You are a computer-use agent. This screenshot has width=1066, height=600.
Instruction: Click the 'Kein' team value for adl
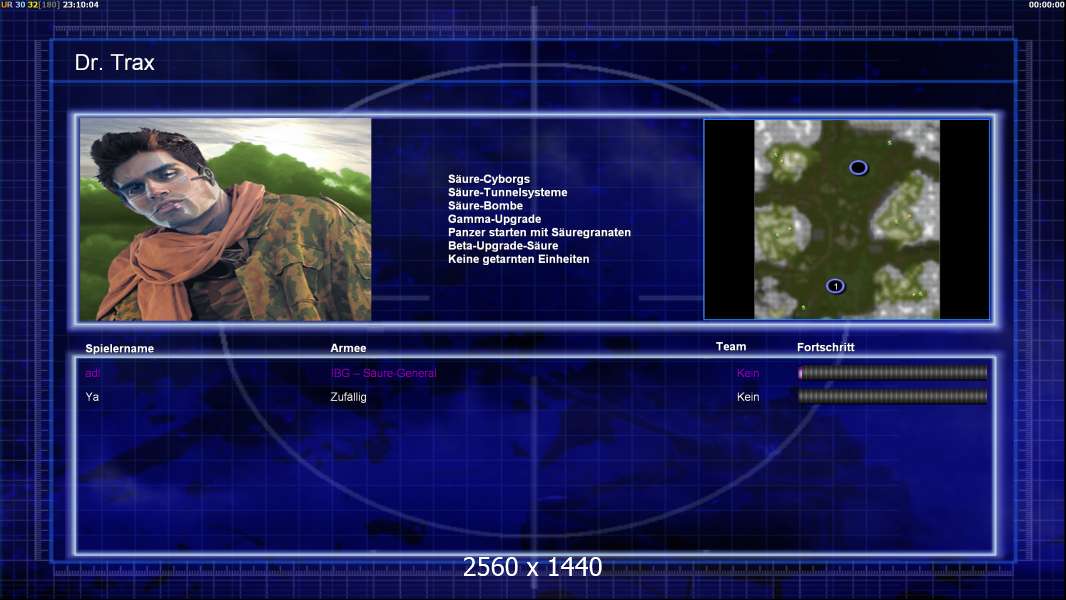[748, 373]
